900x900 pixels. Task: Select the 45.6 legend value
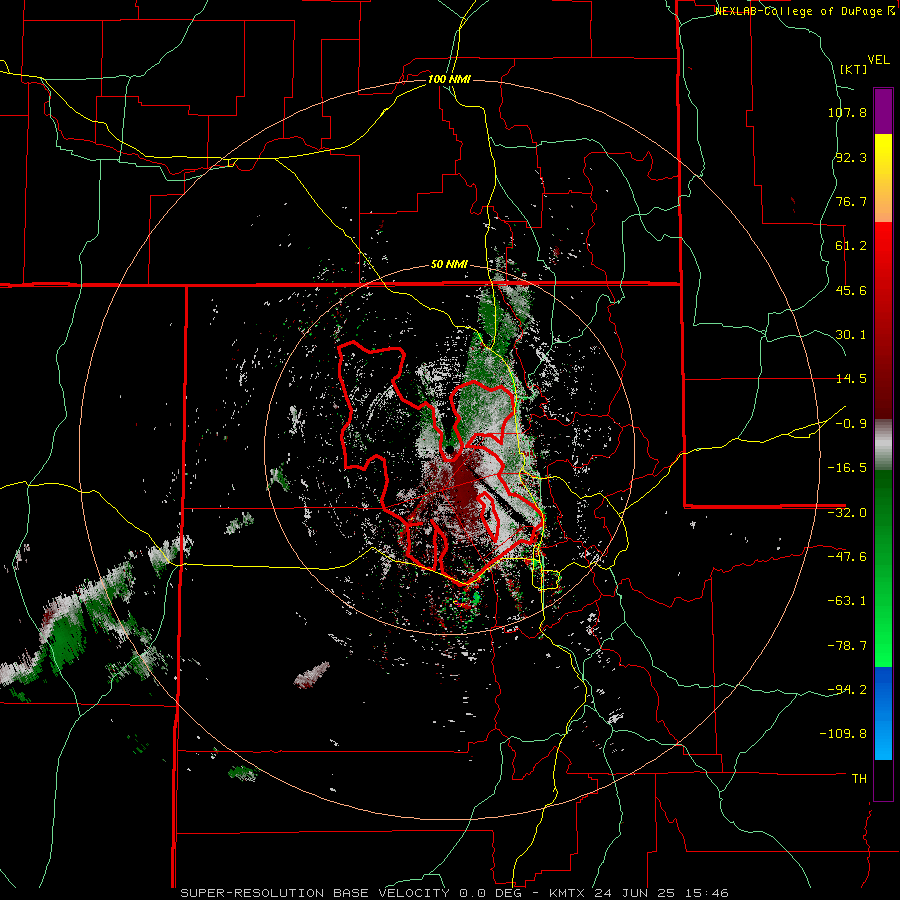tap(851, 290)
